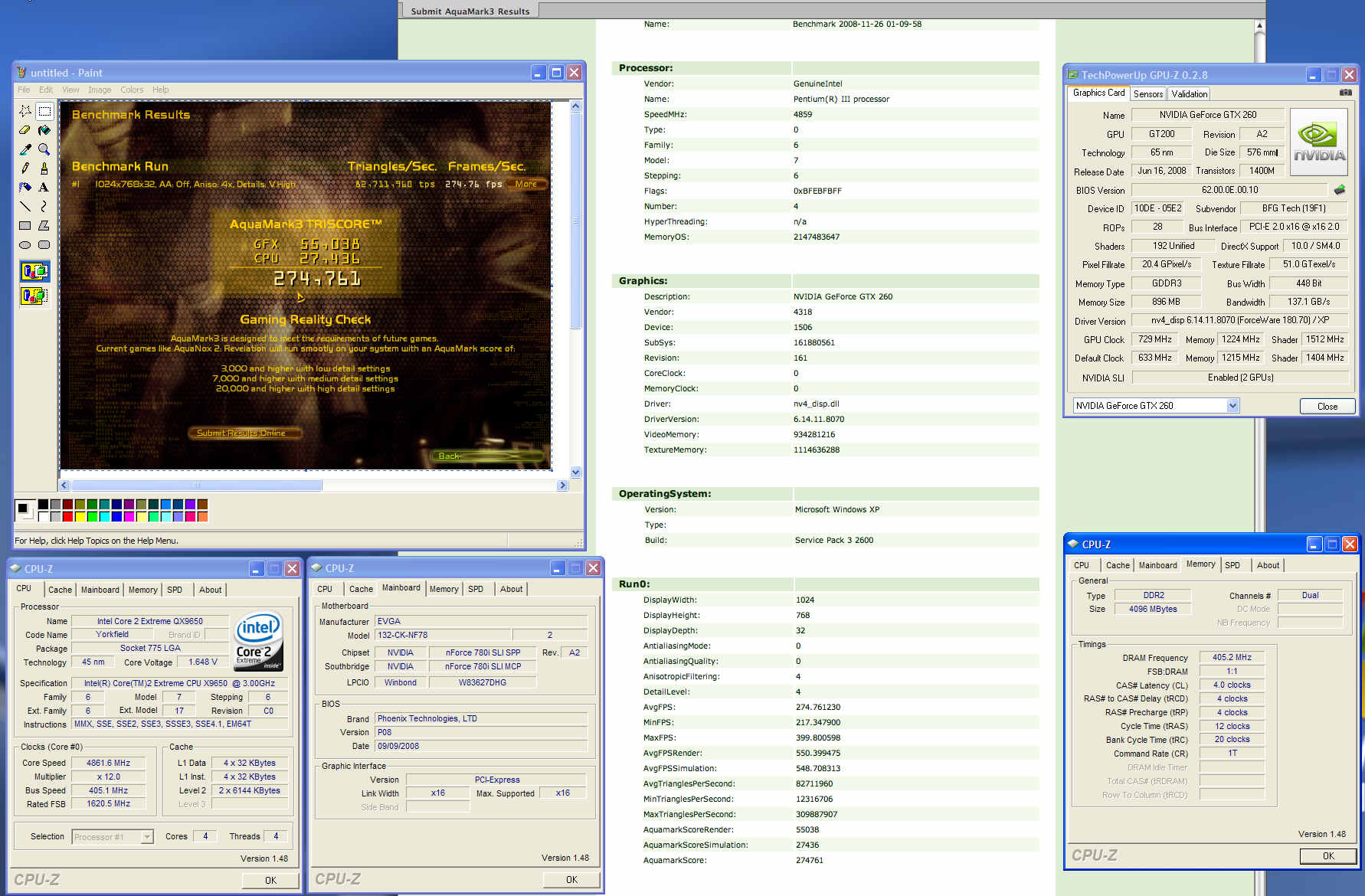Viewport: 1365px width, 896px height.
Task: Click the save BIOS icon beside BIOS Version
Action: pos(1340,189)
